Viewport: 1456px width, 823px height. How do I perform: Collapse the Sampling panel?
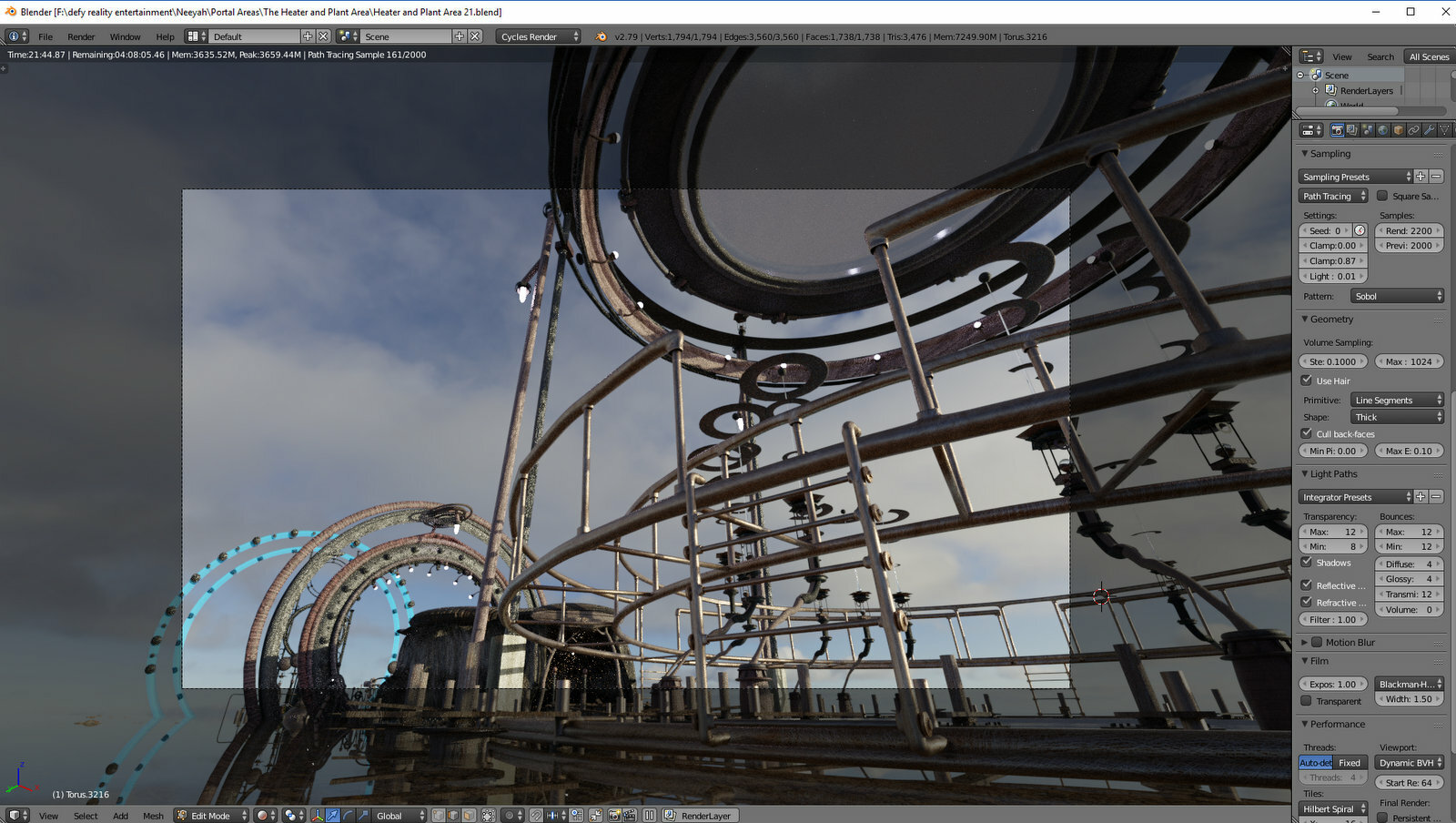(1330, 154)
